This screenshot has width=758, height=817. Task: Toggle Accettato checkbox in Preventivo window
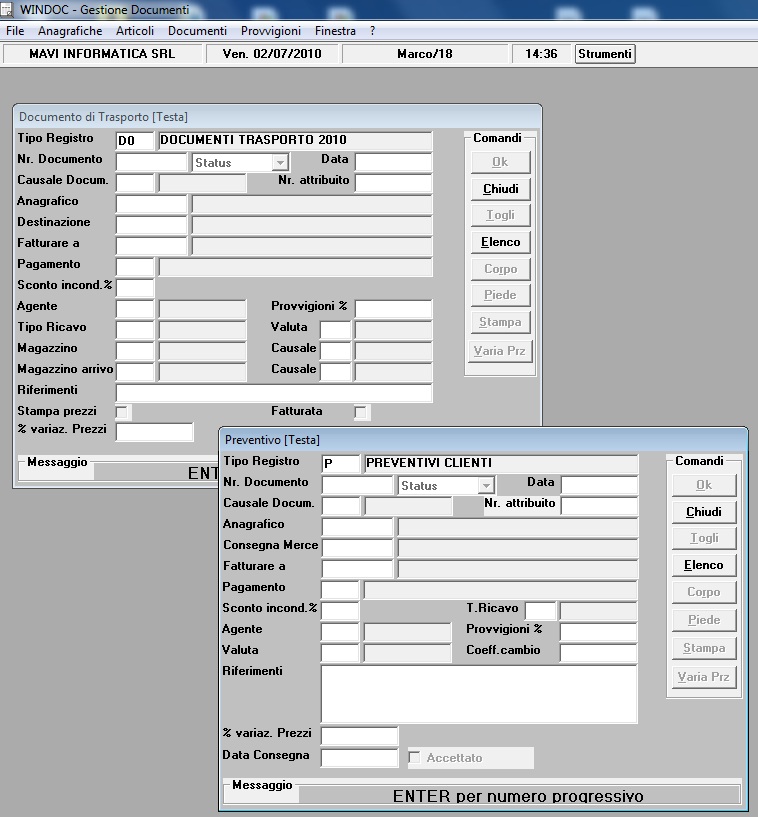(x=414, y=758)
